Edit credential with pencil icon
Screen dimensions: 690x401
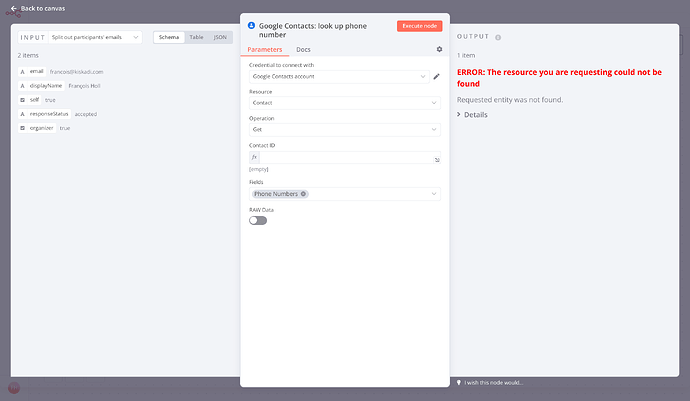click(x=436, y=77)
